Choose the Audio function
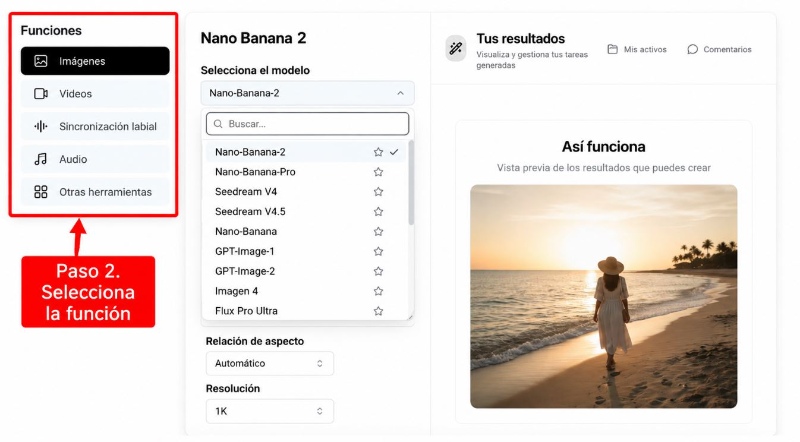The height and width of the screenshot is (442, 800). coord(95,159)
